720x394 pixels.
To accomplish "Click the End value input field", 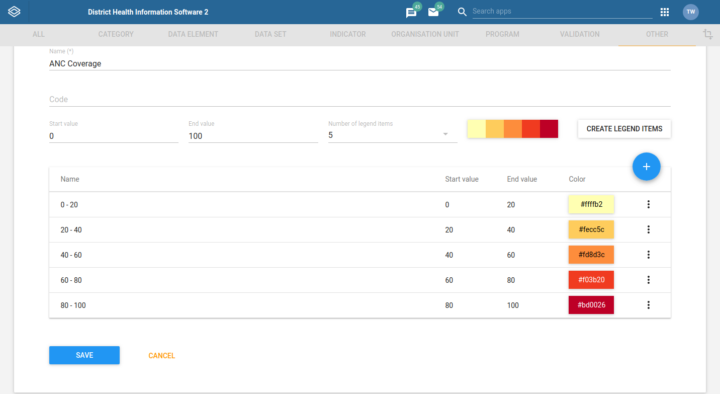I will tap(253, 136).
